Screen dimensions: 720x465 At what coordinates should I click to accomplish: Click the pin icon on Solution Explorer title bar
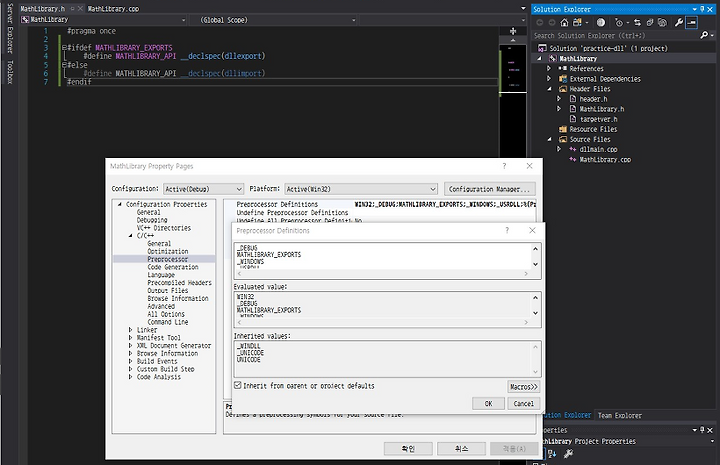click(702, 9)
